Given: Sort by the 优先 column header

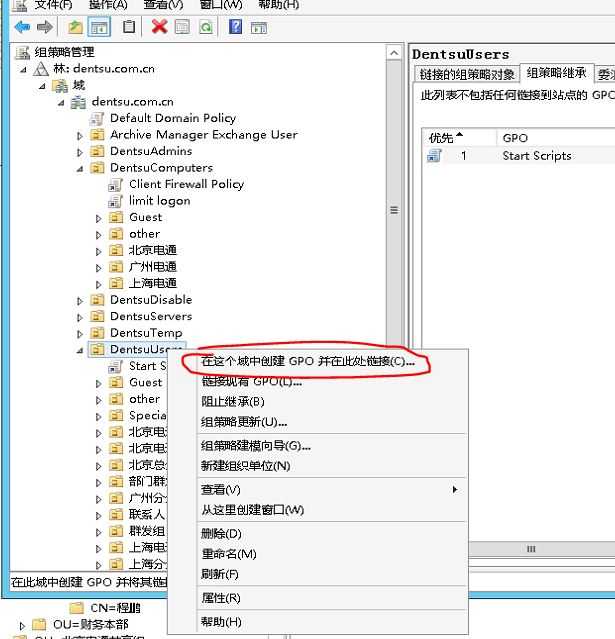Looking at the screenshot, I should coord(459,138).
